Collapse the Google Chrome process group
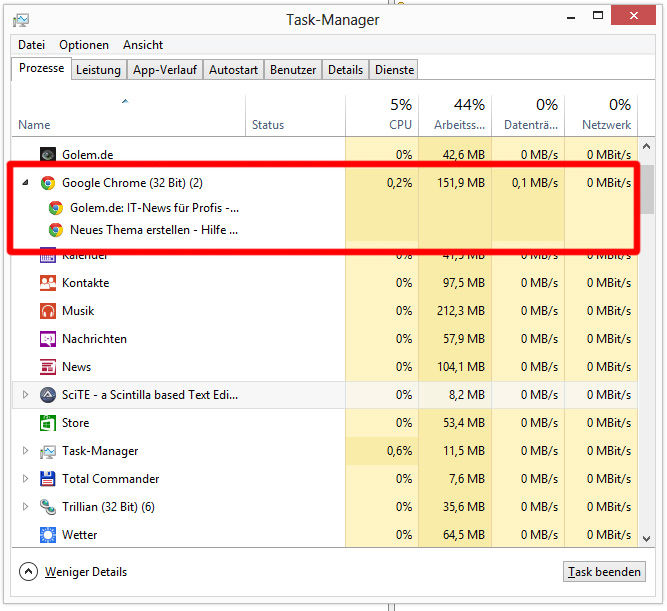This screenshot has height=611, width=667. [x=25, y=183]
